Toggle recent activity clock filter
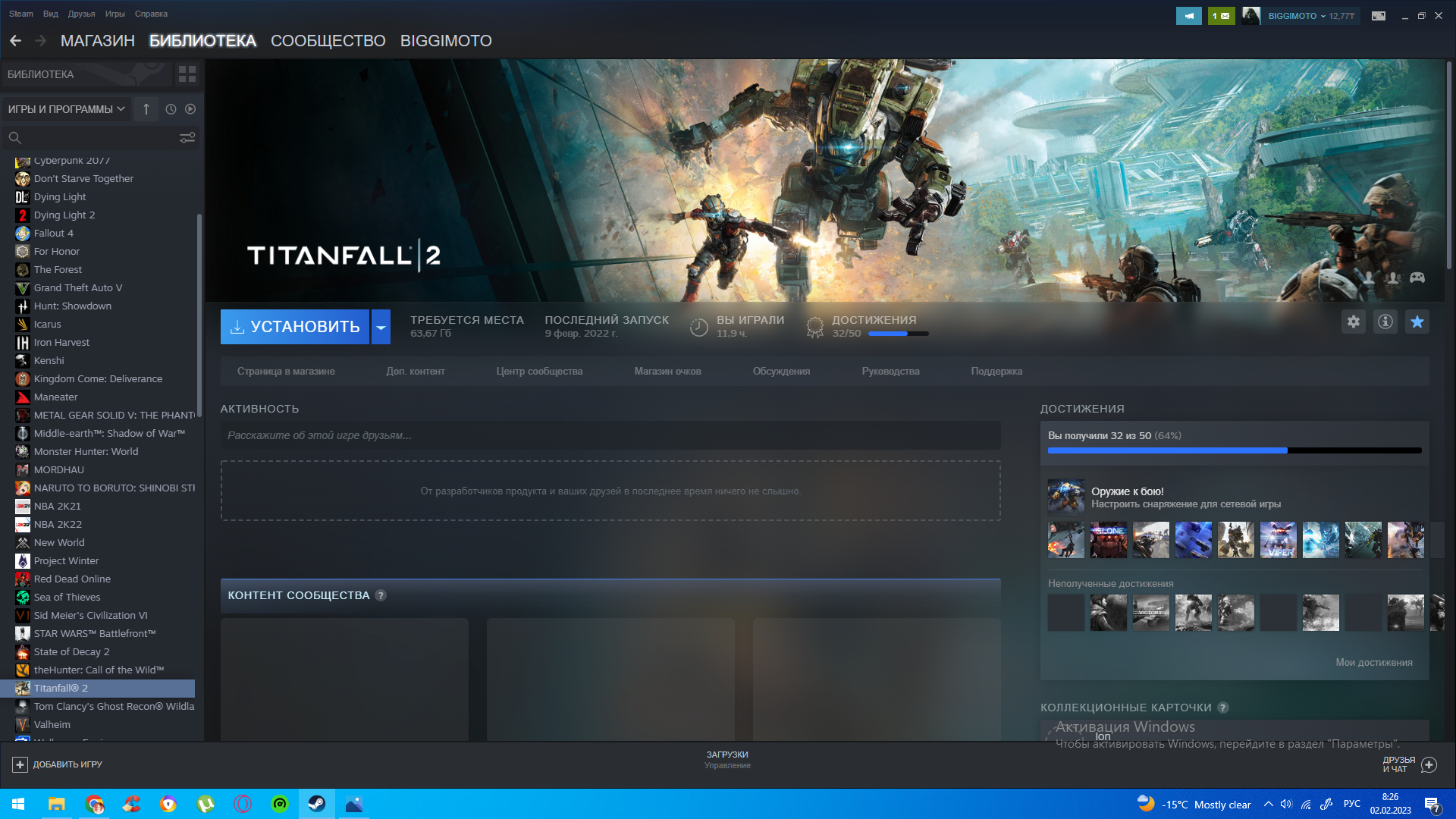This screenshot has width=1456, height=819. (171, 109)
